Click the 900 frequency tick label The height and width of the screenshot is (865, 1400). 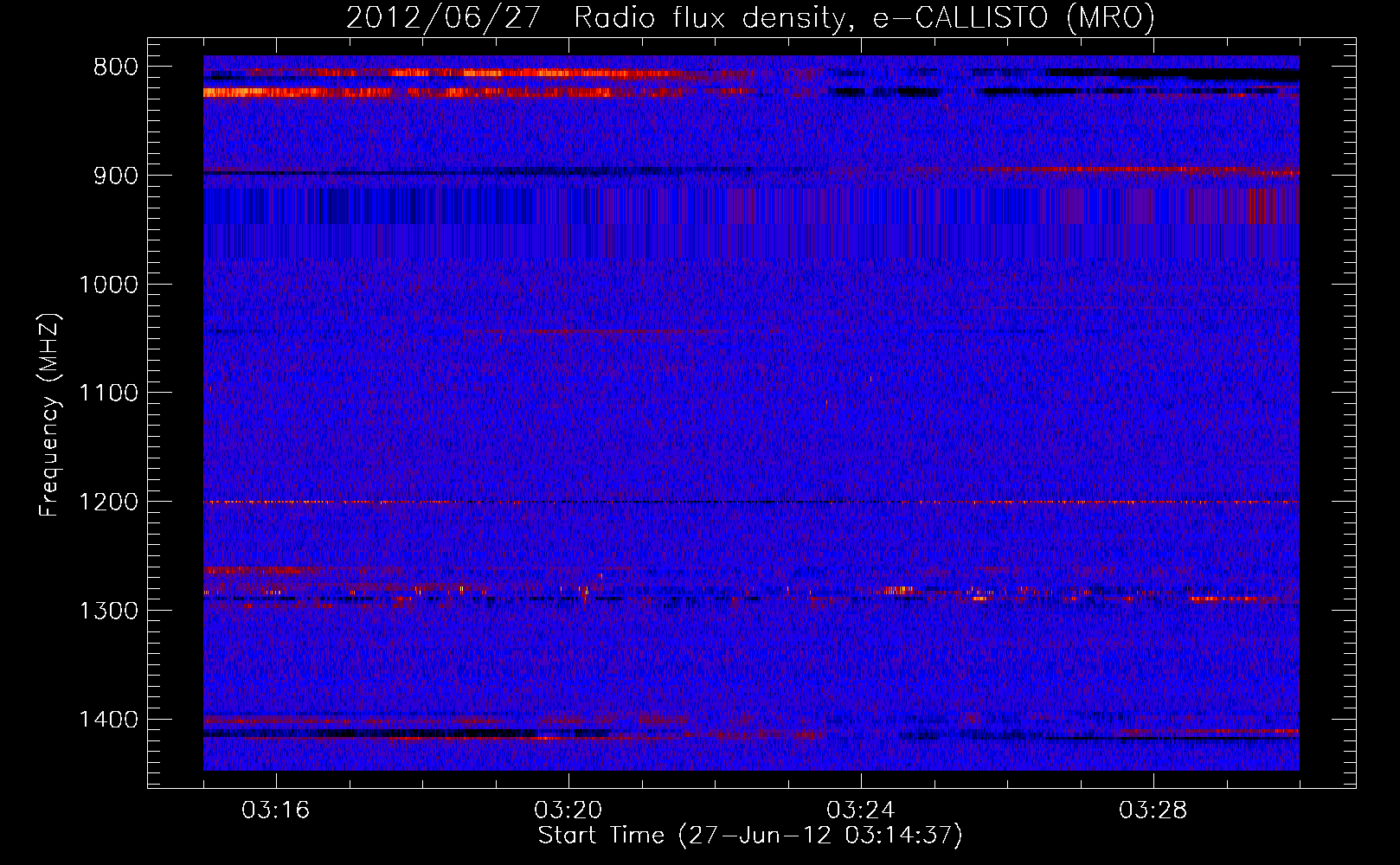tap(116, 176)
